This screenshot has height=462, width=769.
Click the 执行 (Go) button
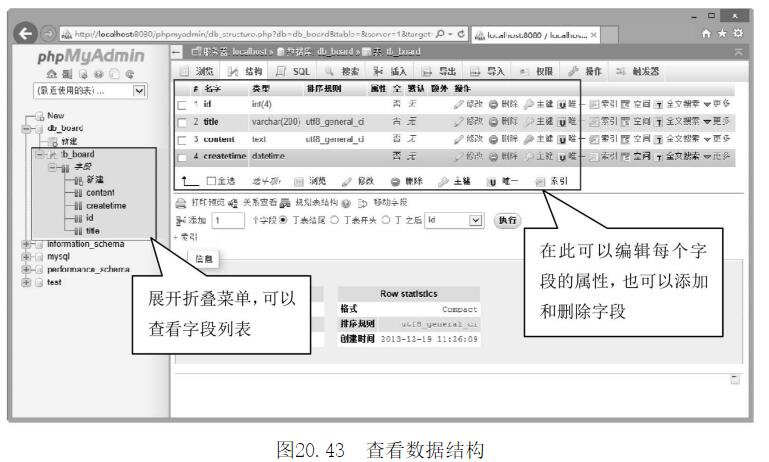pyautogui.click(x=508, y=220)
